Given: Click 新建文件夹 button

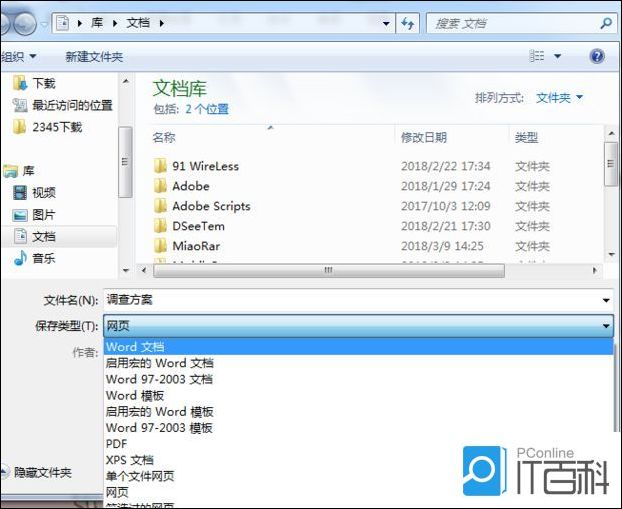Looking at the screenshot, I should click(x=94, y=57).
